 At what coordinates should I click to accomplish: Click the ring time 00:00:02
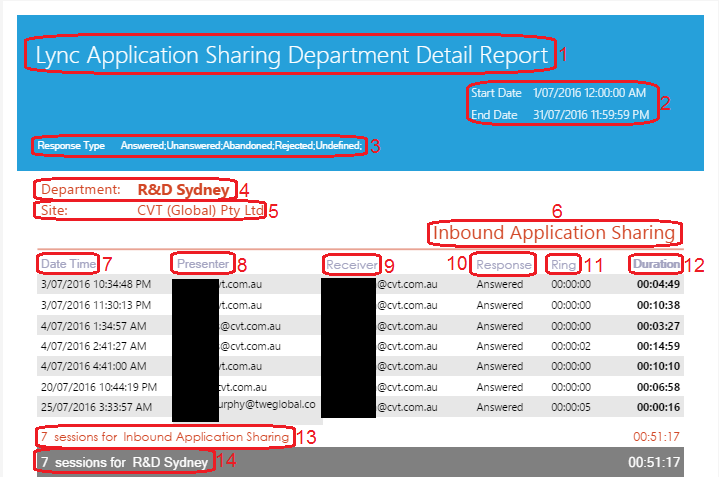click(571, 346)
